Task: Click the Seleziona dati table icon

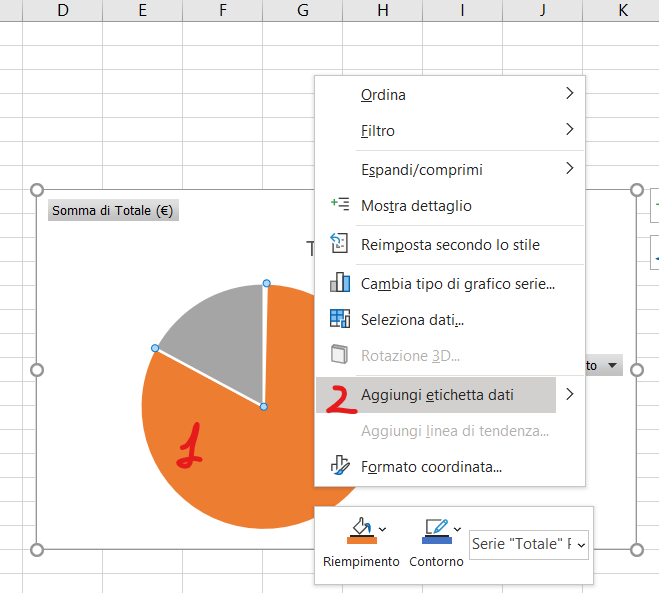Action: click(x=339, y=319)
